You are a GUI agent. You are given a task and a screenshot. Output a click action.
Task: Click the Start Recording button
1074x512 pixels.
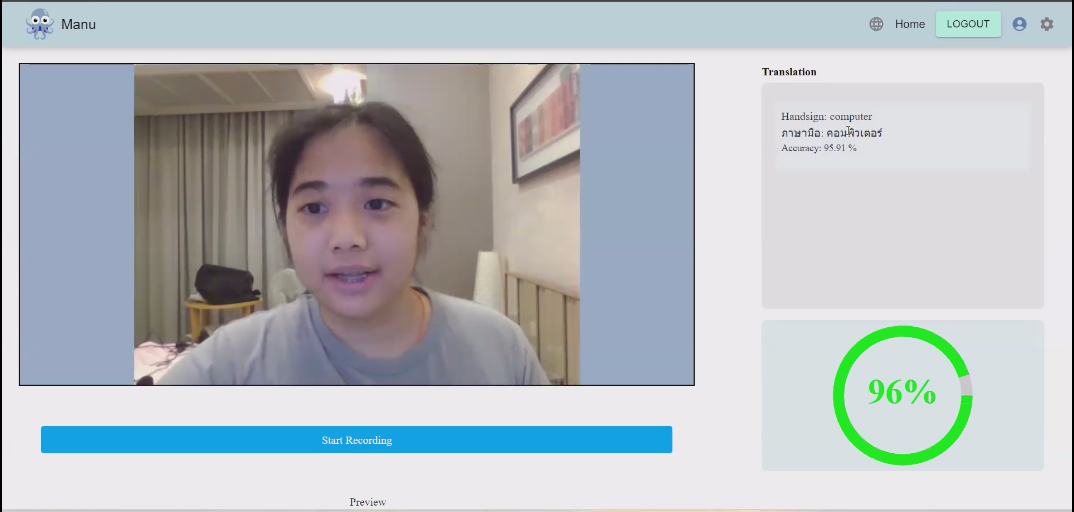tap(356, 440)
